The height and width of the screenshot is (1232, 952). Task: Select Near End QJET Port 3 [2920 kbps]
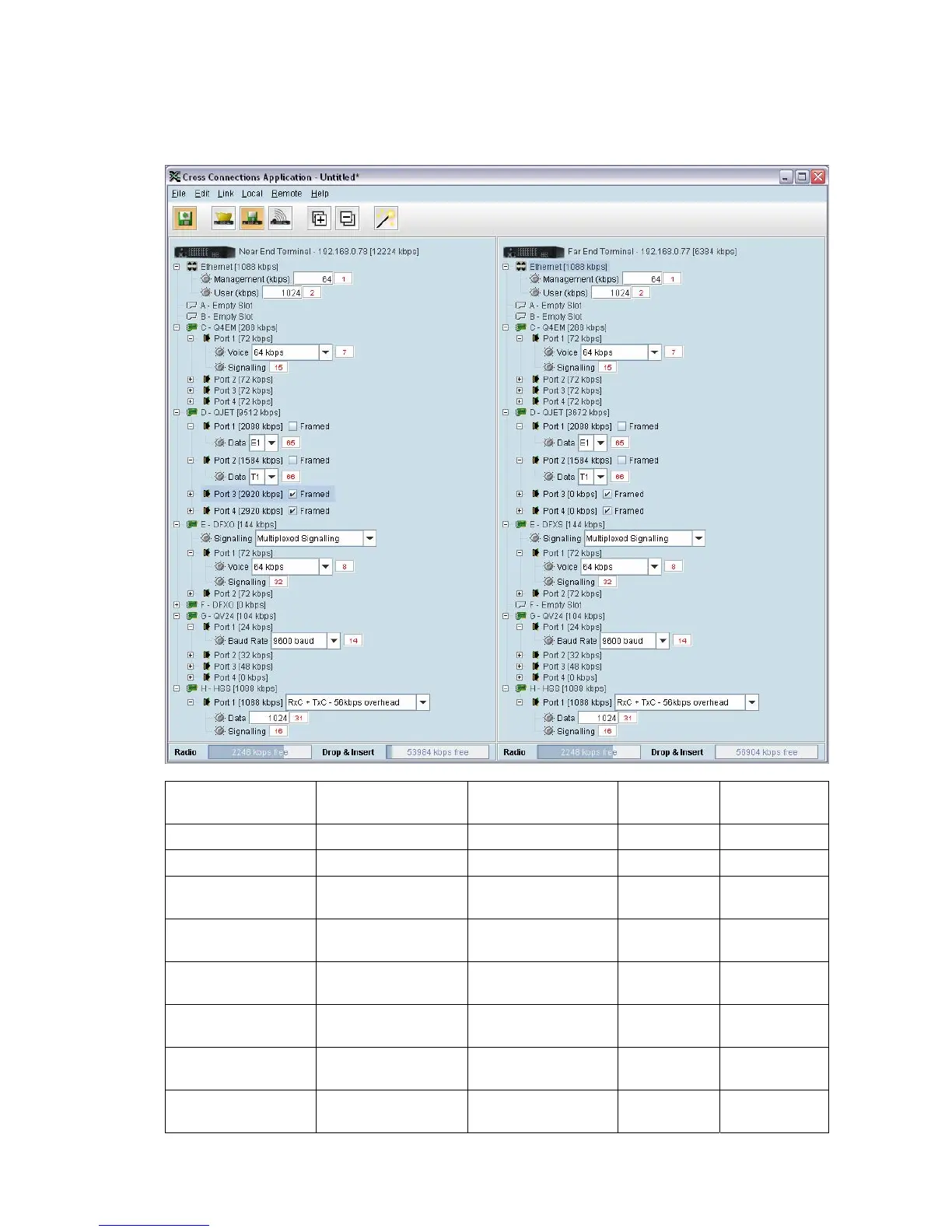(248, 494)
